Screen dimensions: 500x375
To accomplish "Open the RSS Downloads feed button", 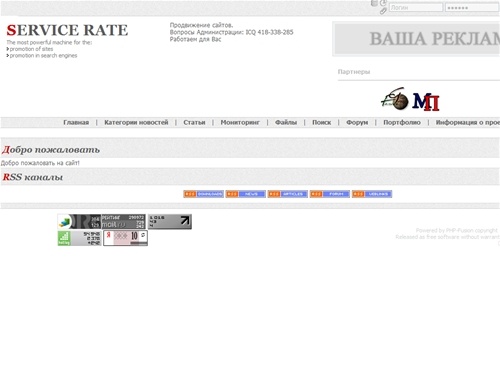I will [x=203, y=194].
